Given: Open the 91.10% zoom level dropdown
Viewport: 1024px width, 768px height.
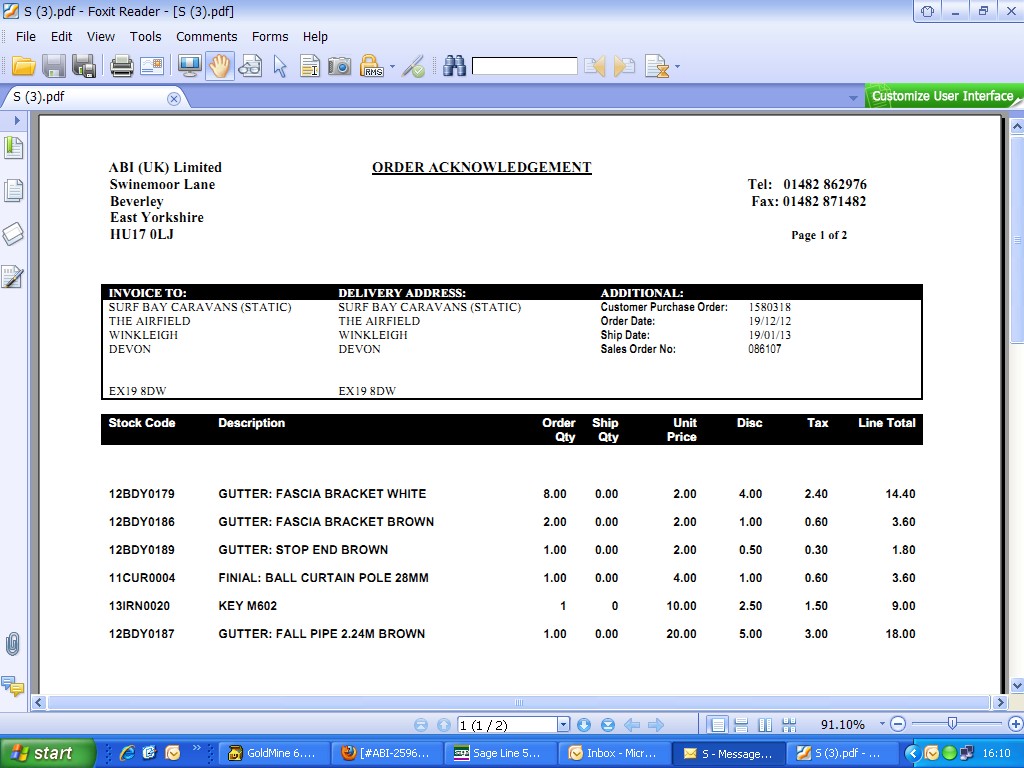Looking at the screenshot, I should coord(882,725).
